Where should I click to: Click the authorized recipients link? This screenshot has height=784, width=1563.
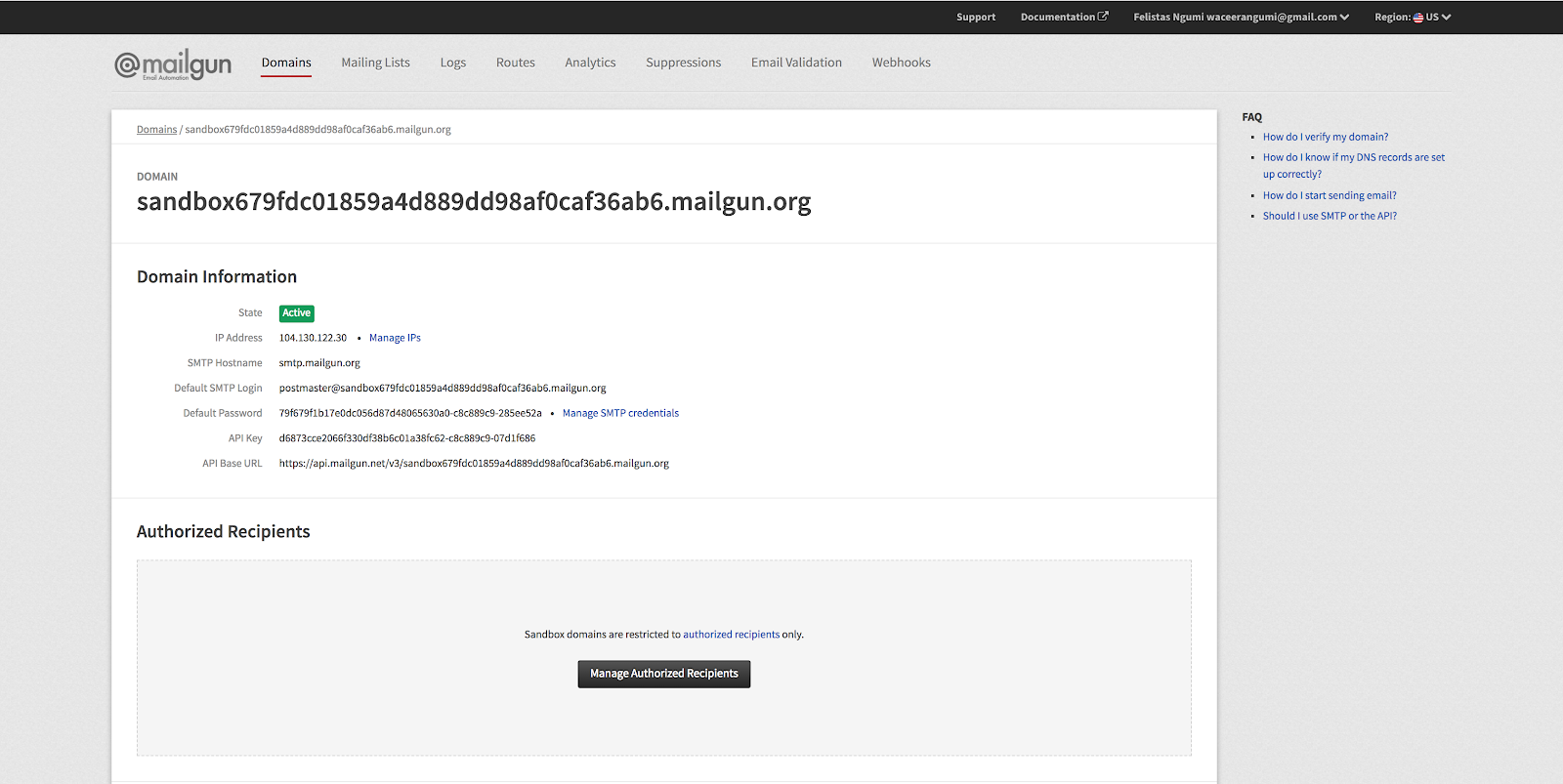click(x=731, y=635)
